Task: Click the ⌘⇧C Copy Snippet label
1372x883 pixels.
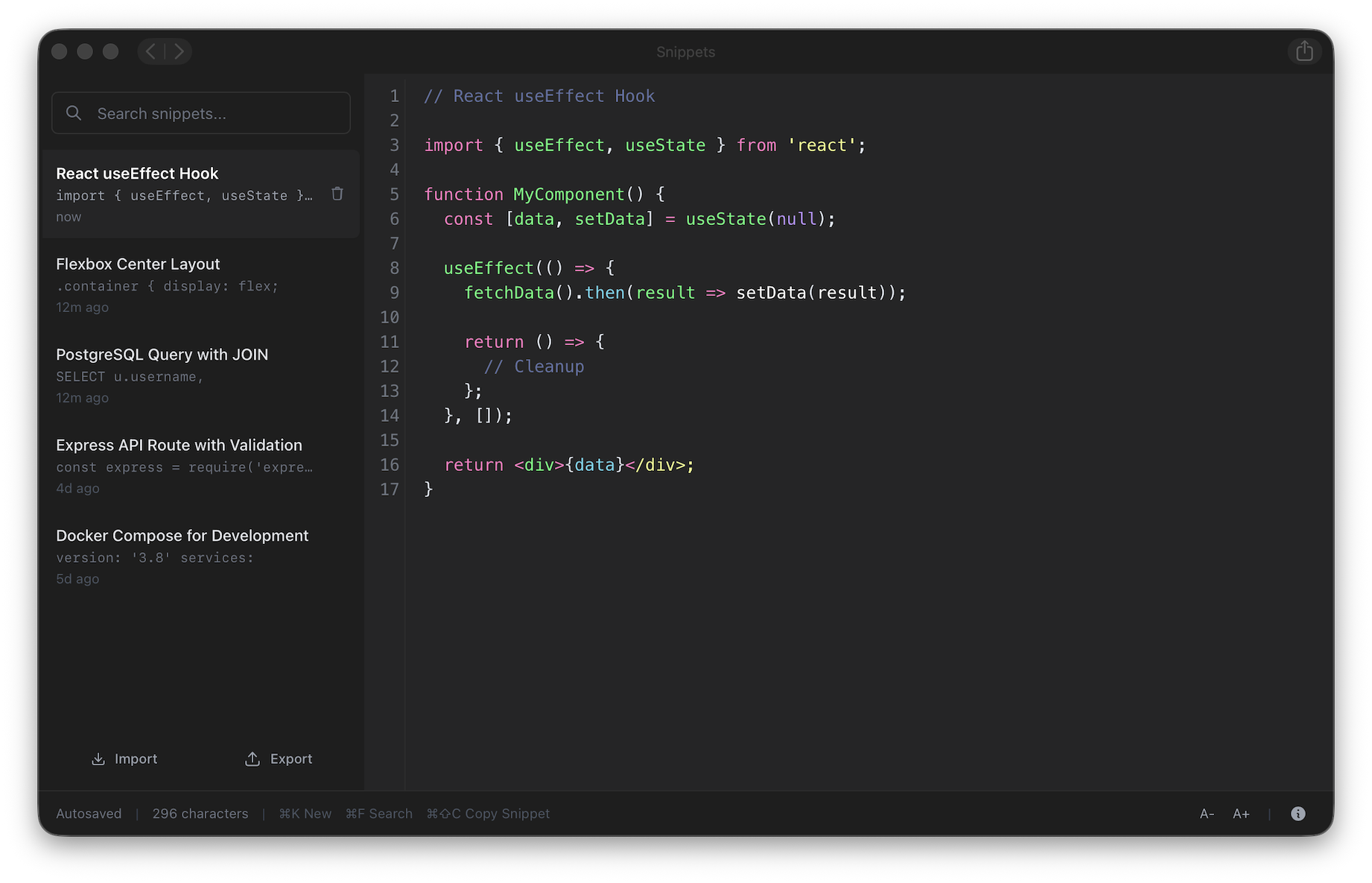Action: [x=488, y=813]
